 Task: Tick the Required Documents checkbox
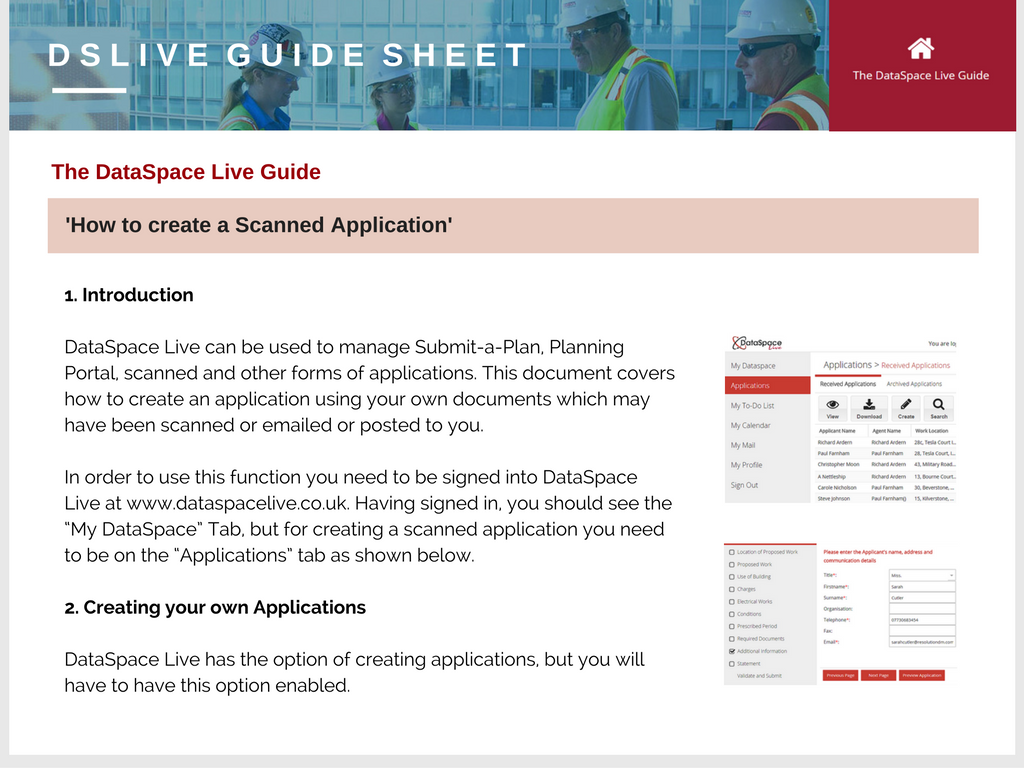tap(731, 639)
